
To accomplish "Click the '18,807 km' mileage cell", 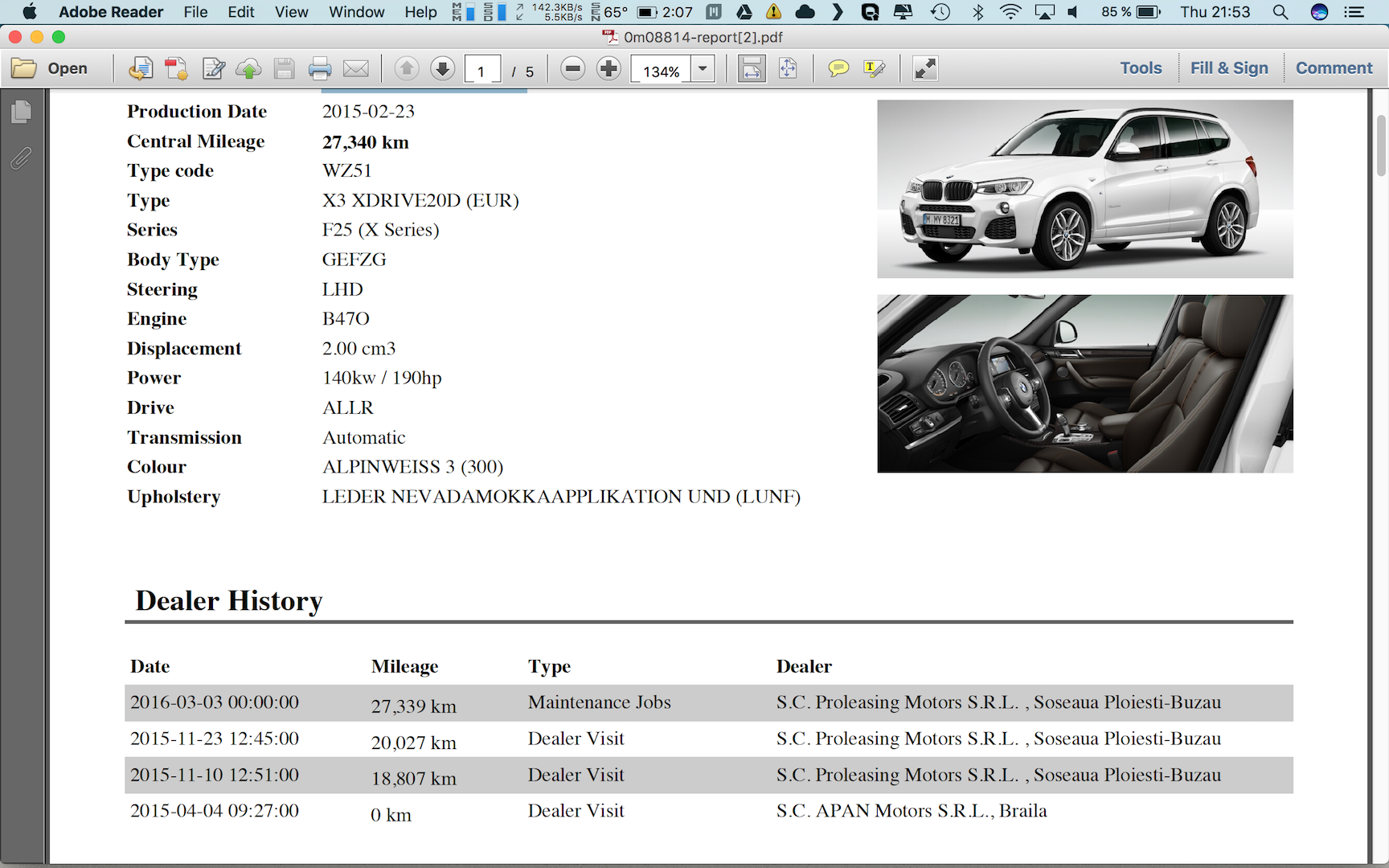I will pos(413,779).
